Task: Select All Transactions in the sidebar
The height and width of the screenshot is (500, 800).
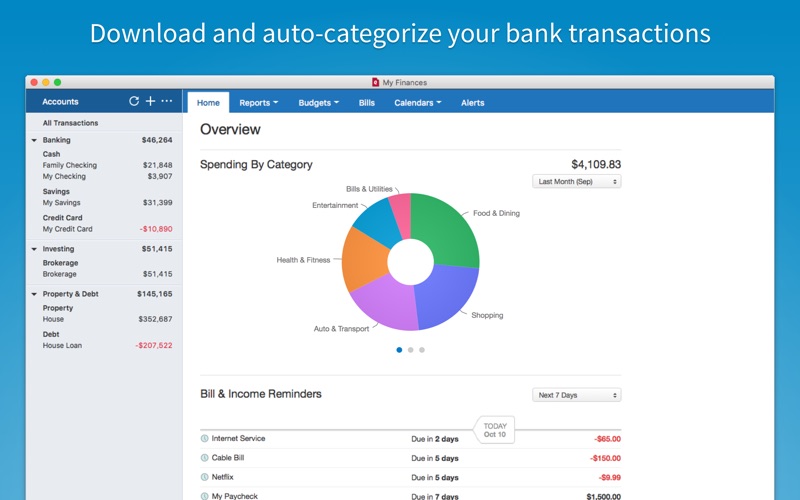Action: [70, 123]
